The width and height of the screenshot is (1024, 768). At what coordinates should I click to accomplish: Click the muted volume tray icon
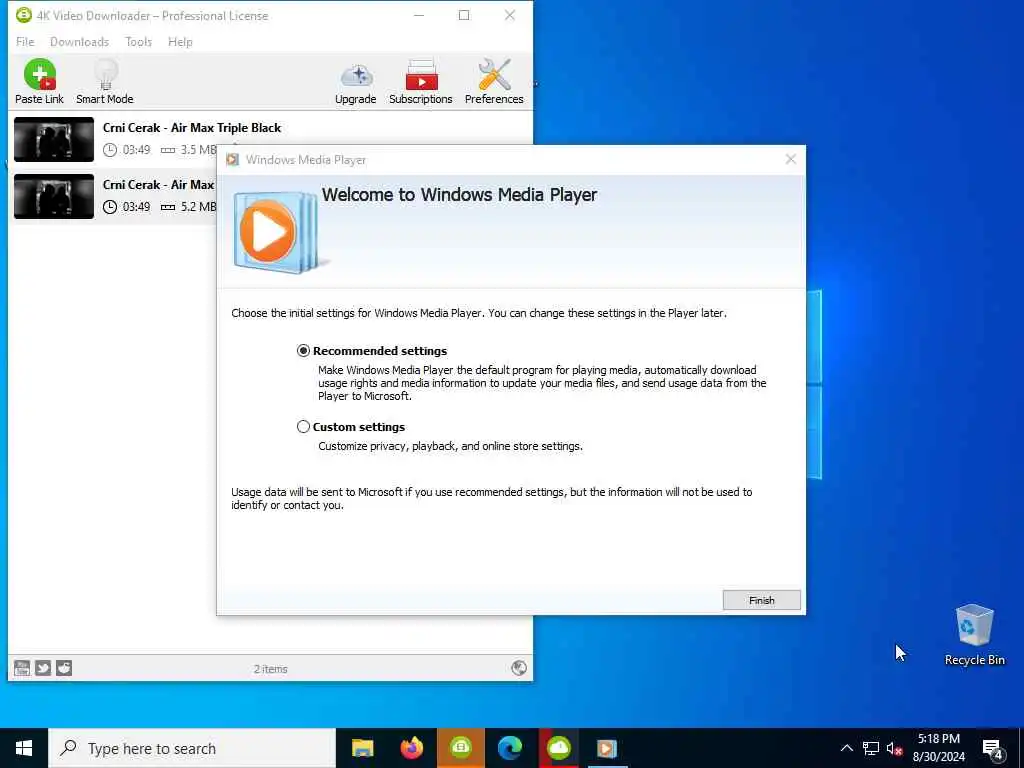coord(894,748)
